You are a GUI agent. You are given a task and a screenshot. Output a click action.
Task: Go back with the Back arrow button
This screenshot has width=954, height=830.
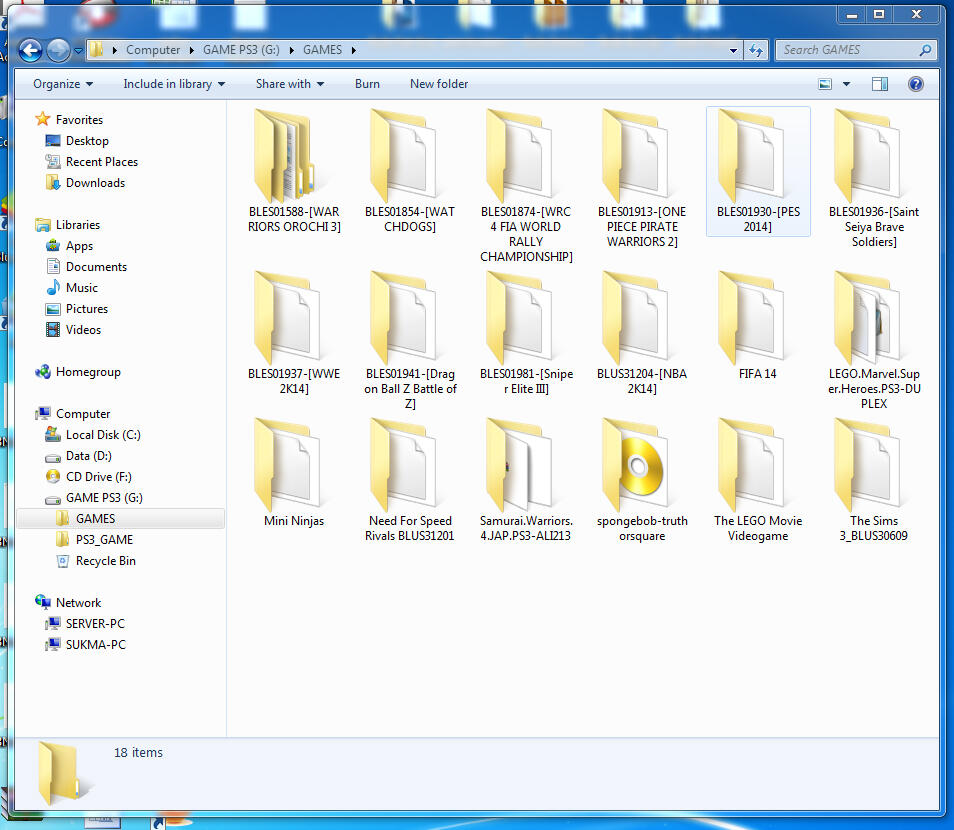[30, 51]
